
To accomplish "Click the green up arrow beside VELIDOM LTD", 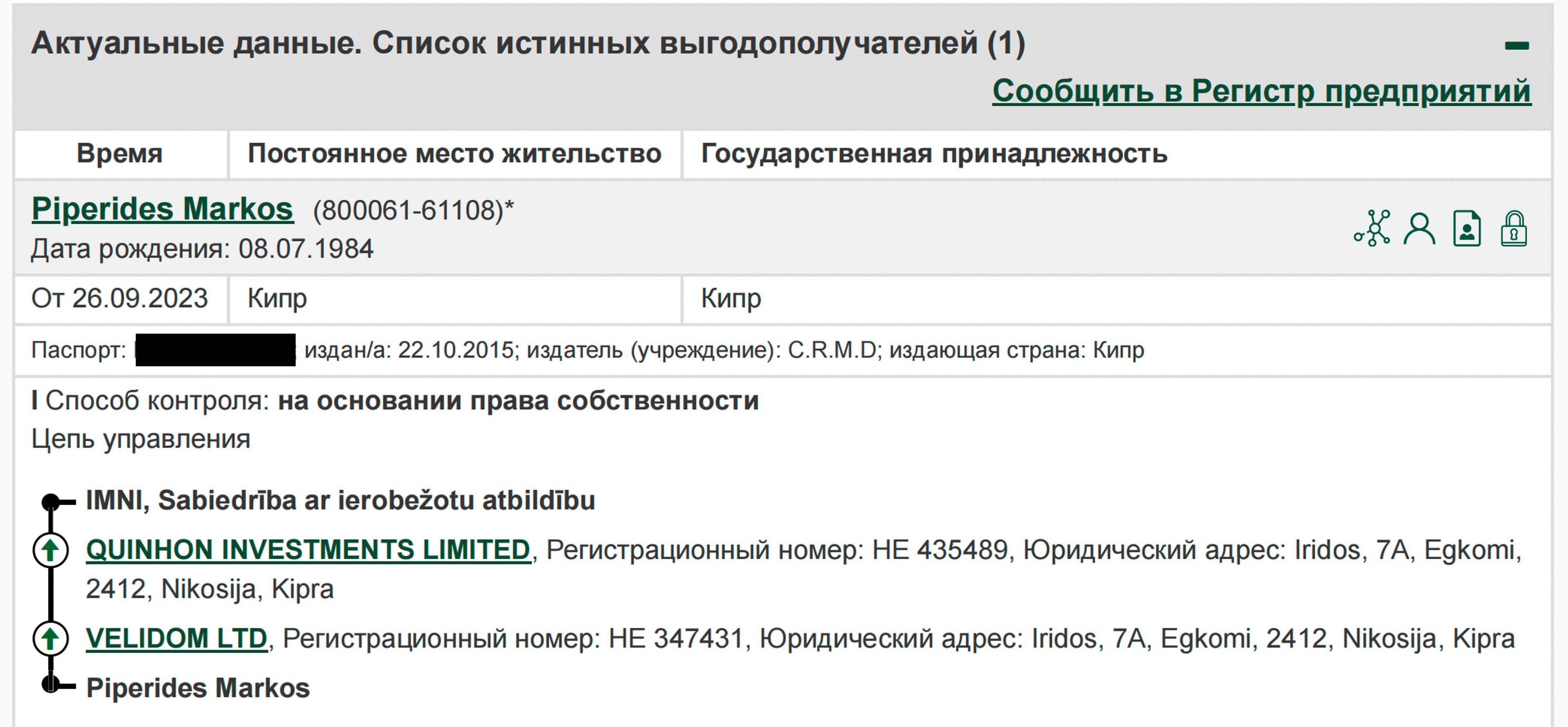I will (52, 637).
